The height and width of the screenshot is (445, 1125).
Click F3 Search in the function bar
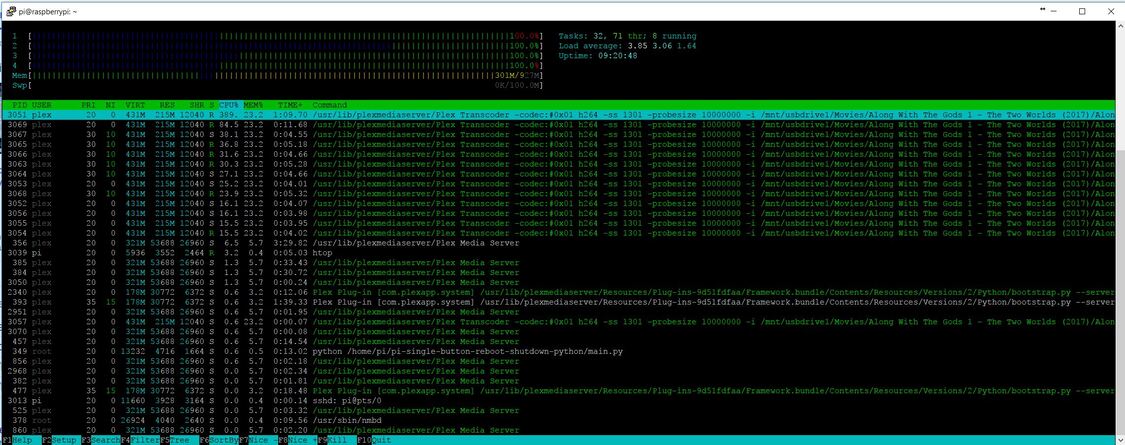[100, 440]
